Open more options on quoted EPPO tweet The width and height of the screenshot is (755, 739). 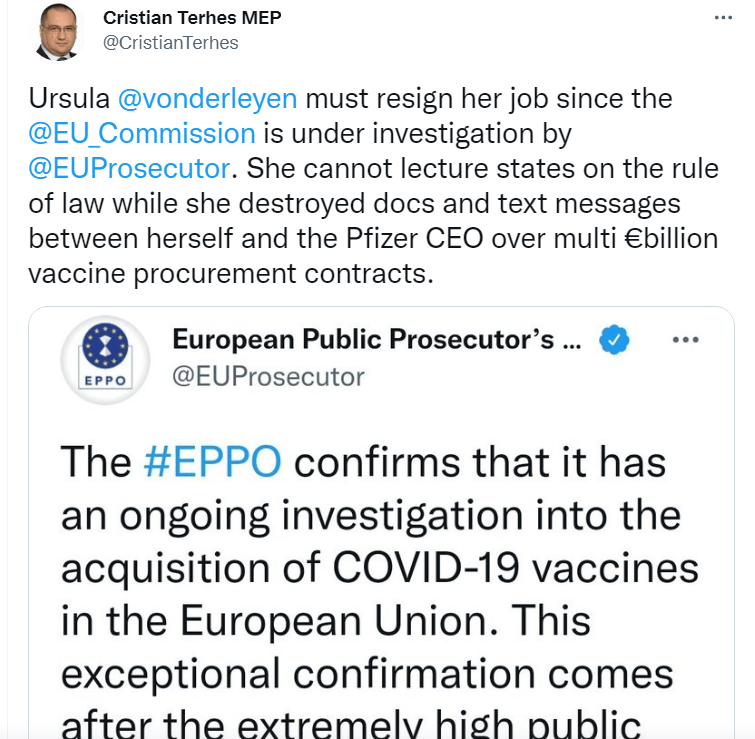pyautogui.click(x=685, y=340)
